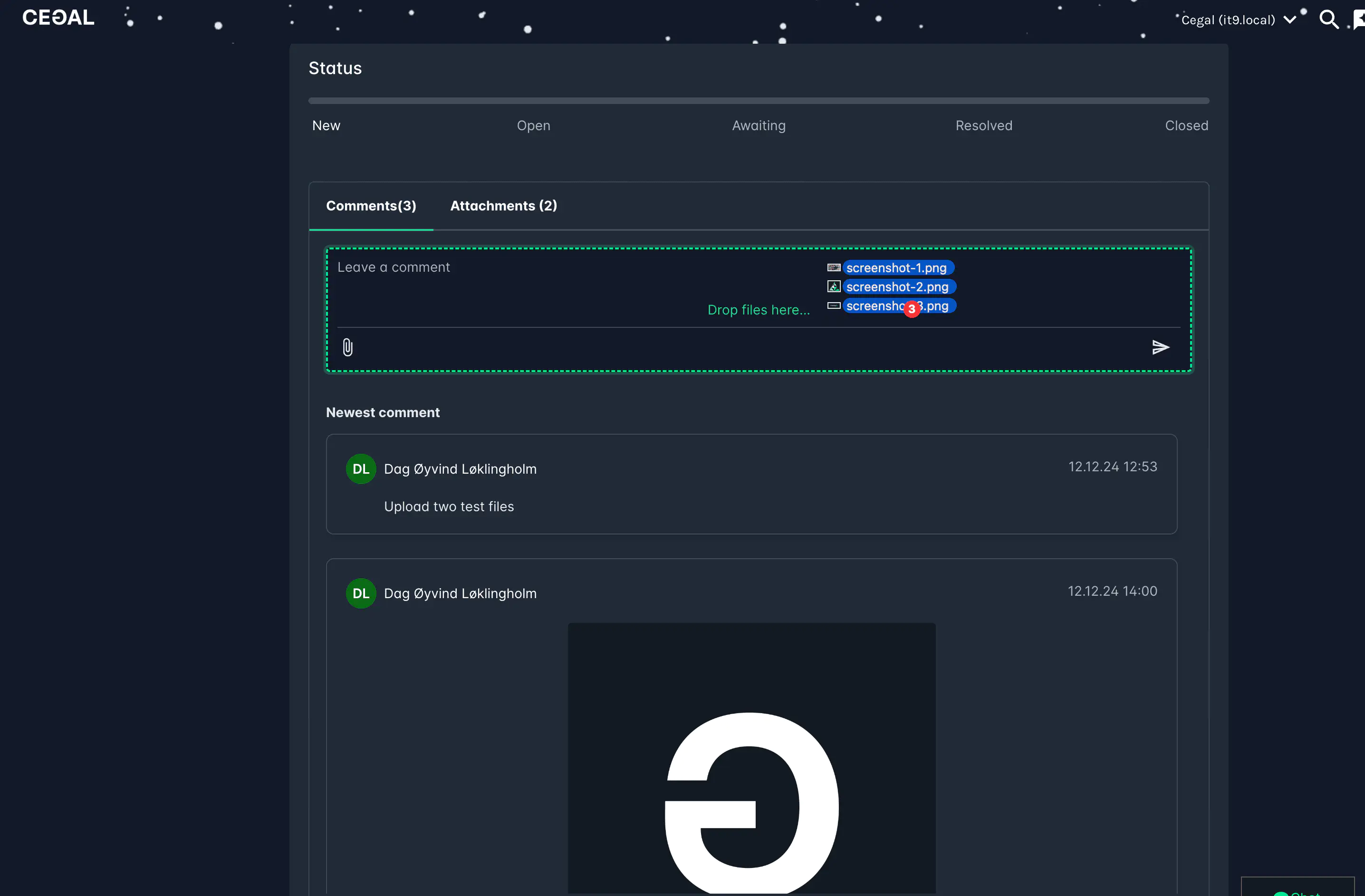Select the Awaiting status step
The image size is (1365, 896).
click(x=758, y=125)
